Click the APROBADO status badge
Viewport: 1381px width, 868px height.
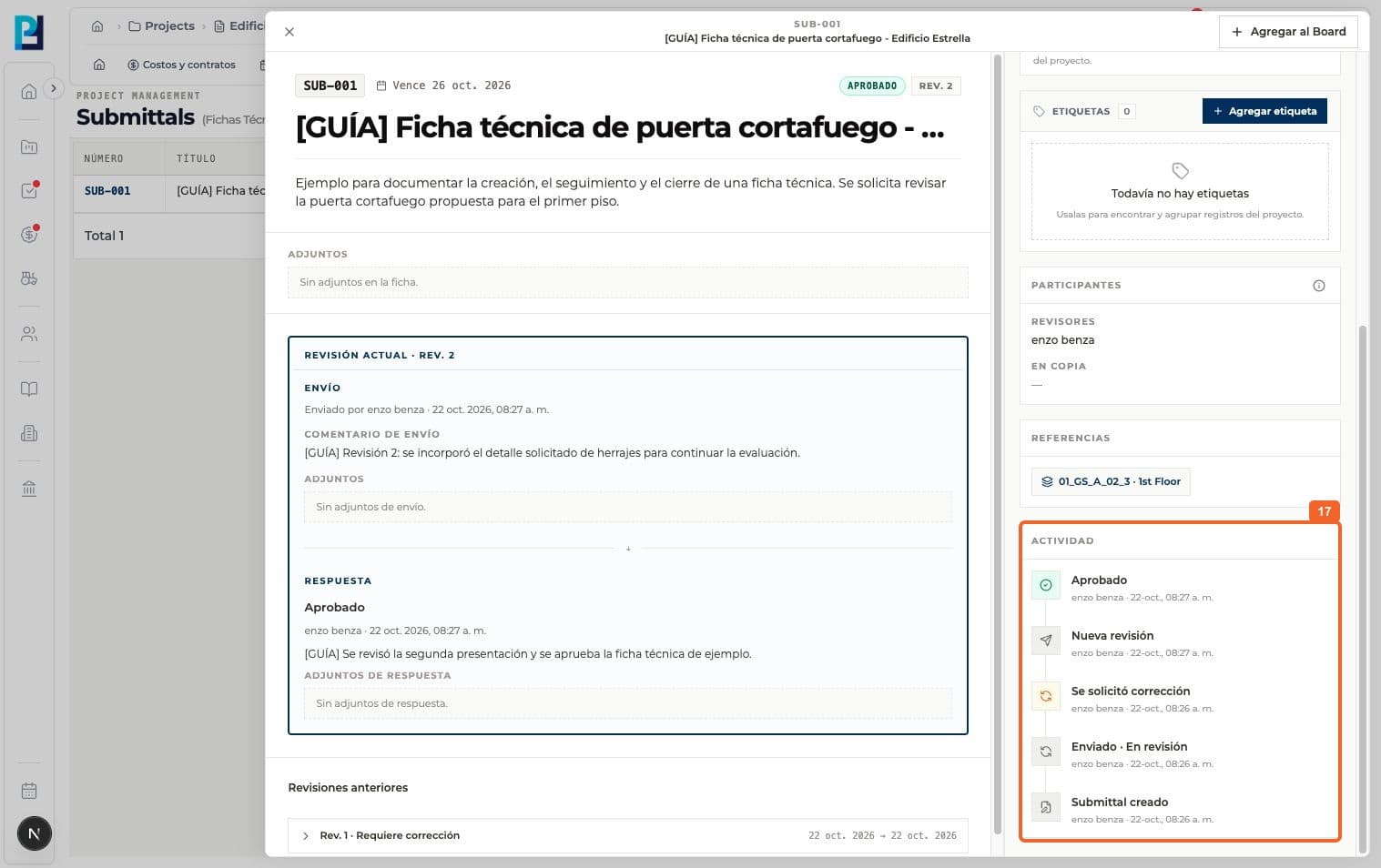[872, 86]
